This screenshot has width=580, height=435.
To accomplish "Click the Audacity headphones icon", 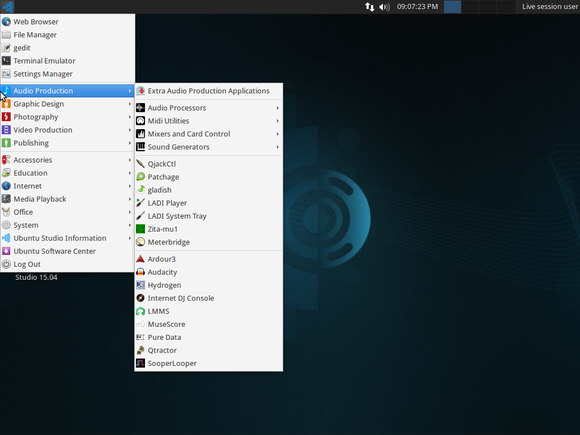I will pyautogui.click(x=140, y=272).
